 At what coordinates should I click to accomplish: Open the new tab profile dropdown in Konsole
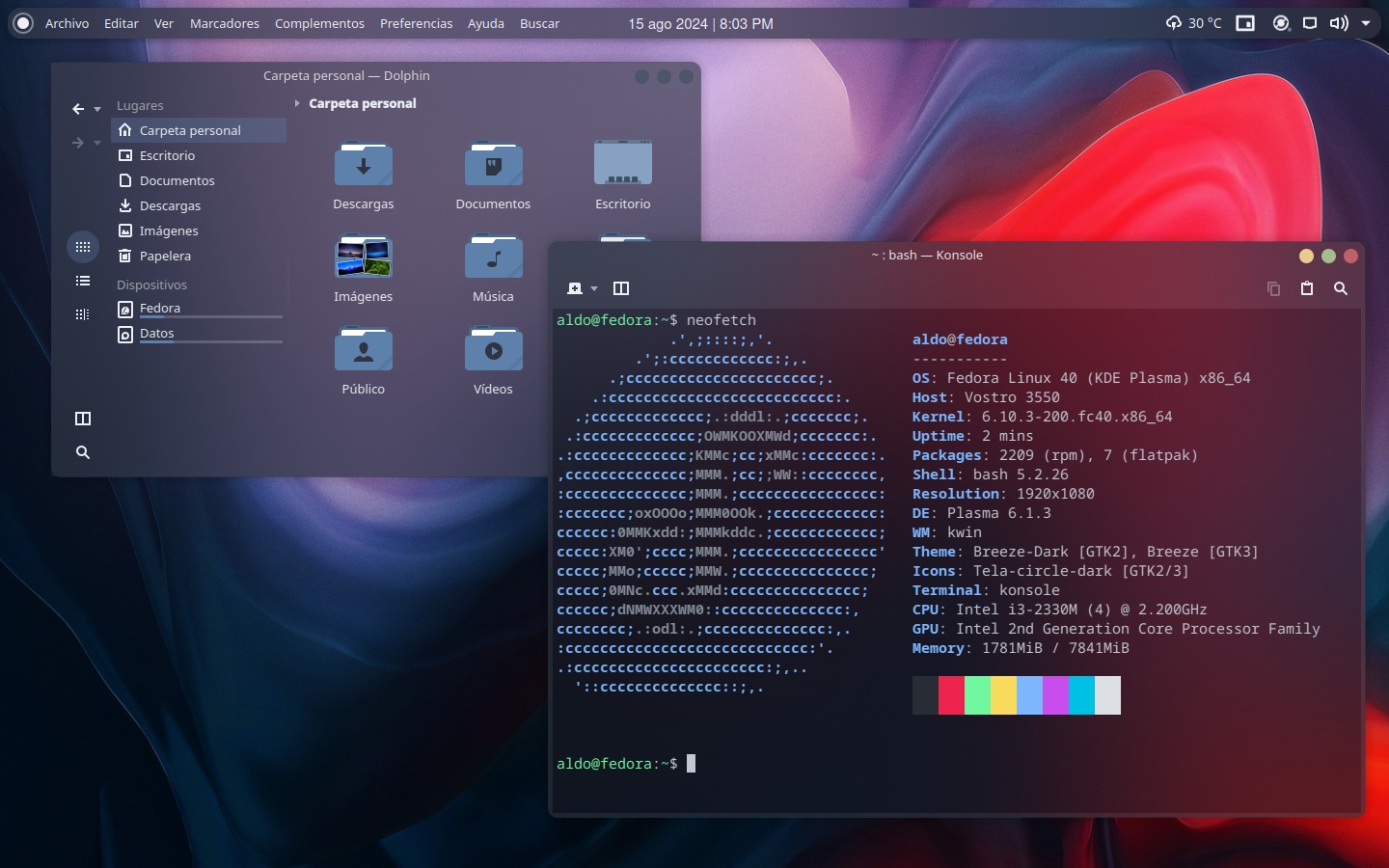(594, 288)
